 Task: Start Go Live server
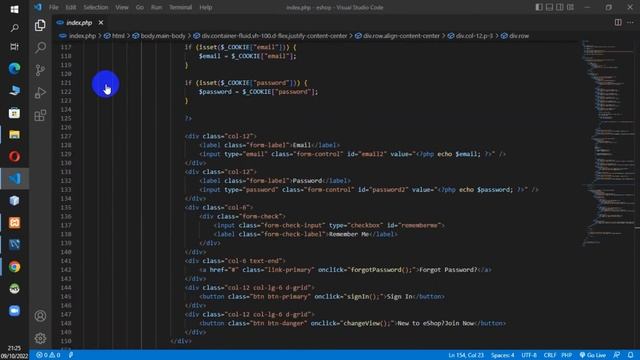click(x=593, y=355)
